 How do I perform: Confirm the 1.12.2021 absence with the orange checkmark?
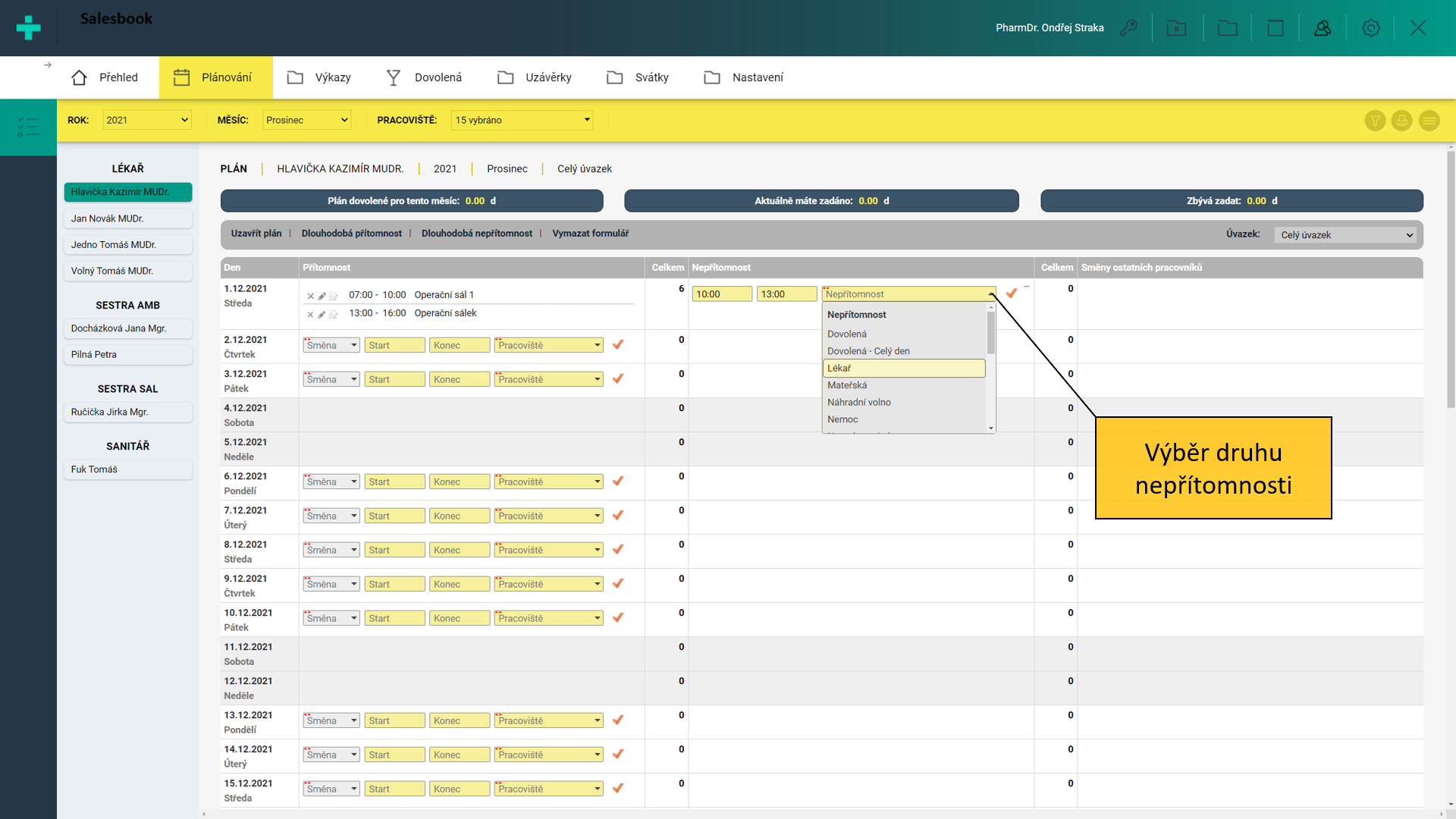[1011, 293]
